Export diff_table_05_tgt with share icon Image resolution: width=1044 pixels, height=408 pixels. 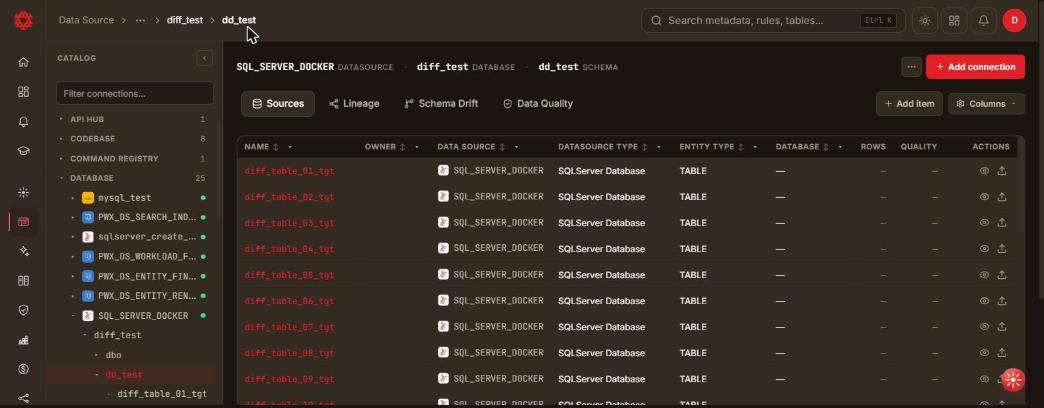click(1001, 275)
